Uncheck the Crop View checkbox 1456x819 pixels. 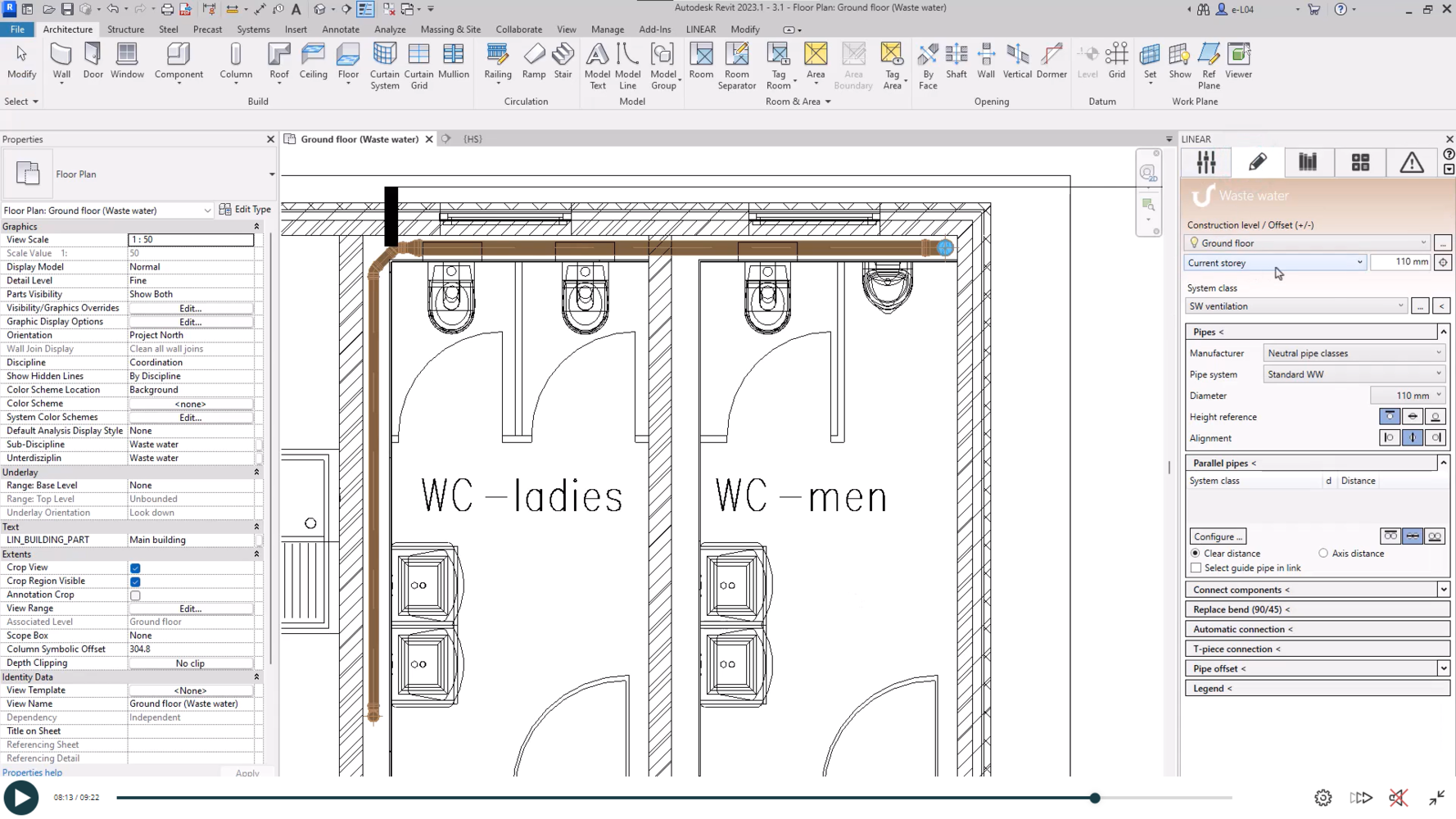pyautogui.click(x=135, y=568)
